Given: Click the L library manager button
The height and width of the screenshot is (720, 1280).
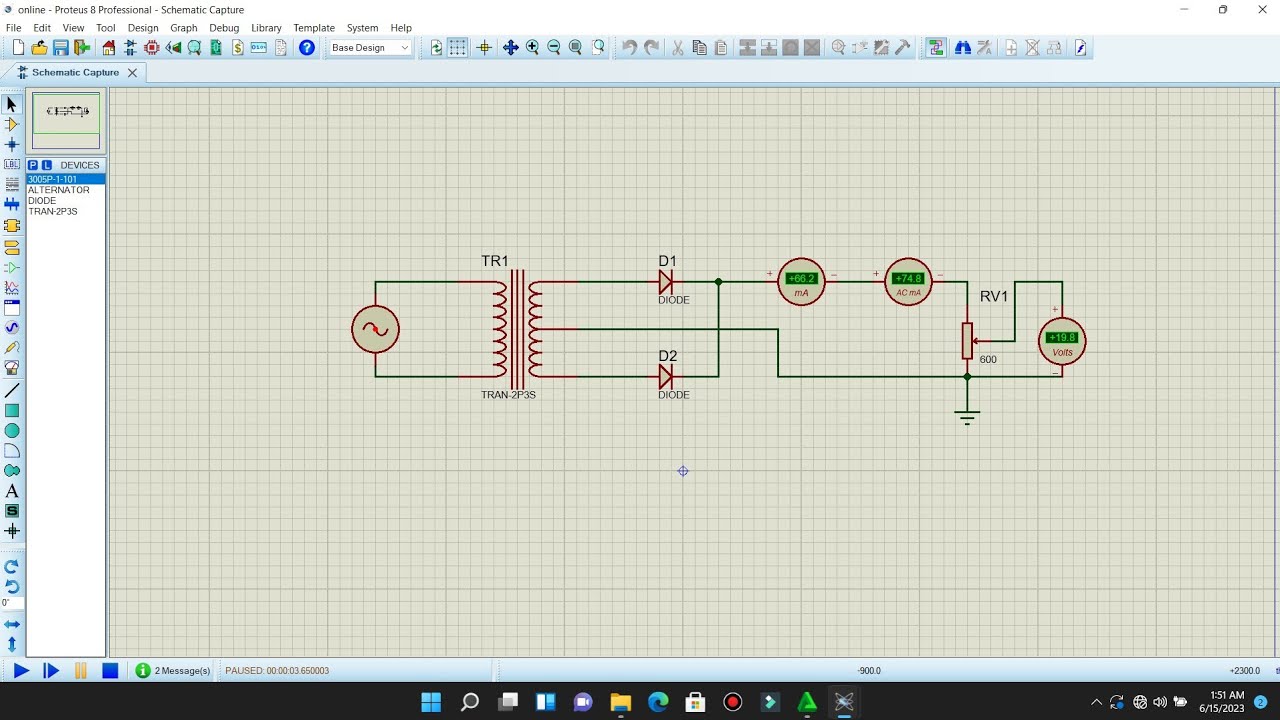Looking at the screenshot, I should (x=47, y=165).
